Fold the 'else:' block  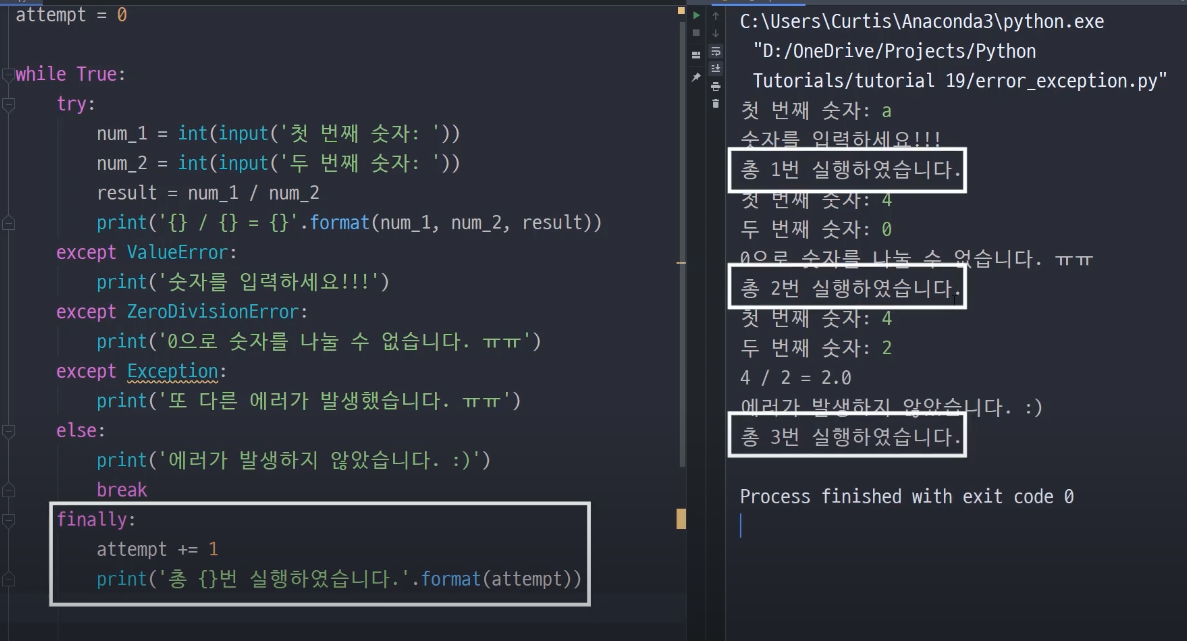pyautogui.click(x=8, y=431)
